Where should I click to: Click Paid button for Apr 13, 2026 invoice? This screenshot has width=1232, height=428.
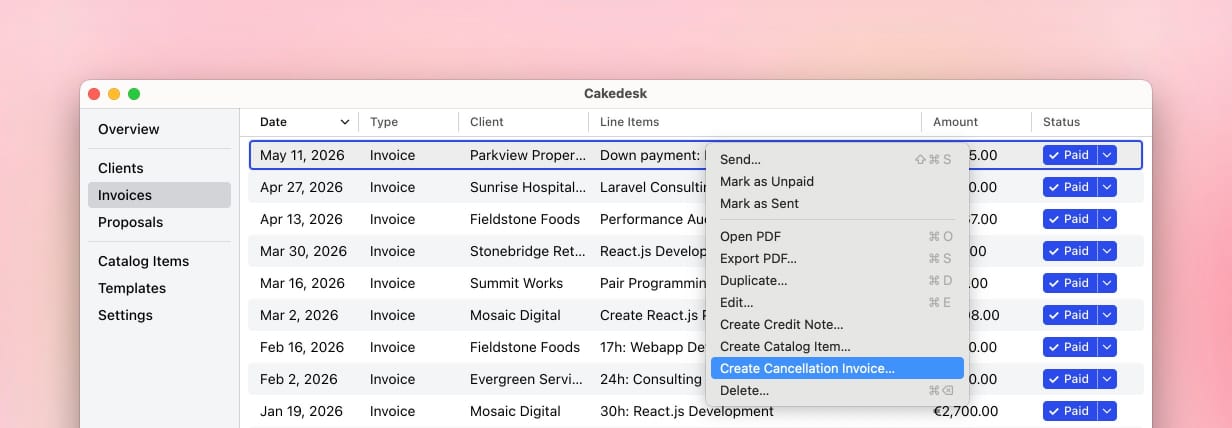click(1069, 219)
